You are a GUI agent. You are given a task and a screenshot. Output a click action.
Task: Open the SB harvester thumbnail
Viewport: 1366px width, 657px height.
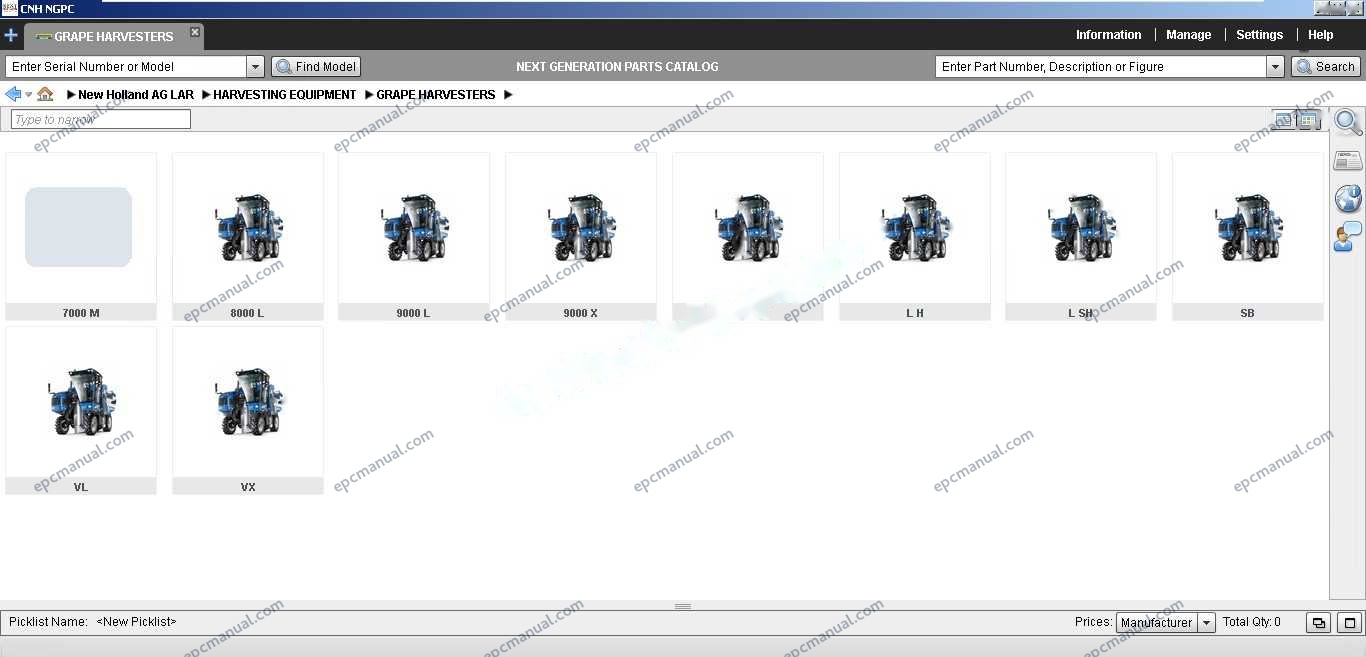(1248, 227)
